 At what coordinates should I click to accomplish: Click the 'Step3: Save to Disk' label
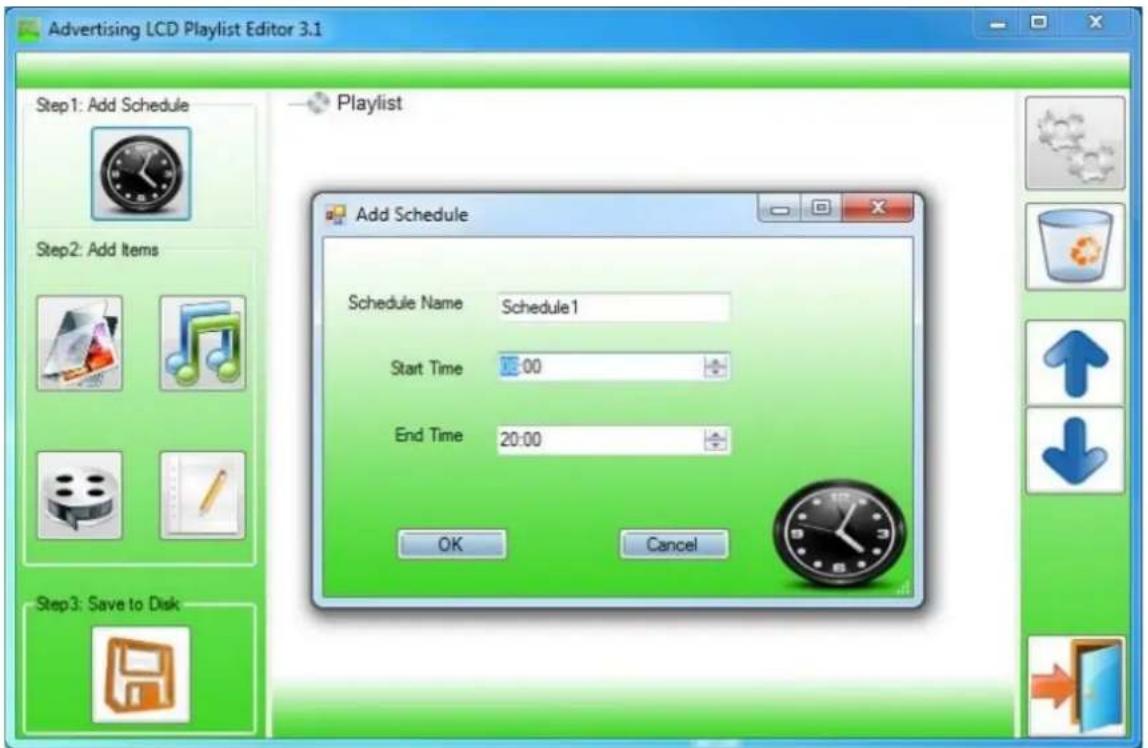108,604
